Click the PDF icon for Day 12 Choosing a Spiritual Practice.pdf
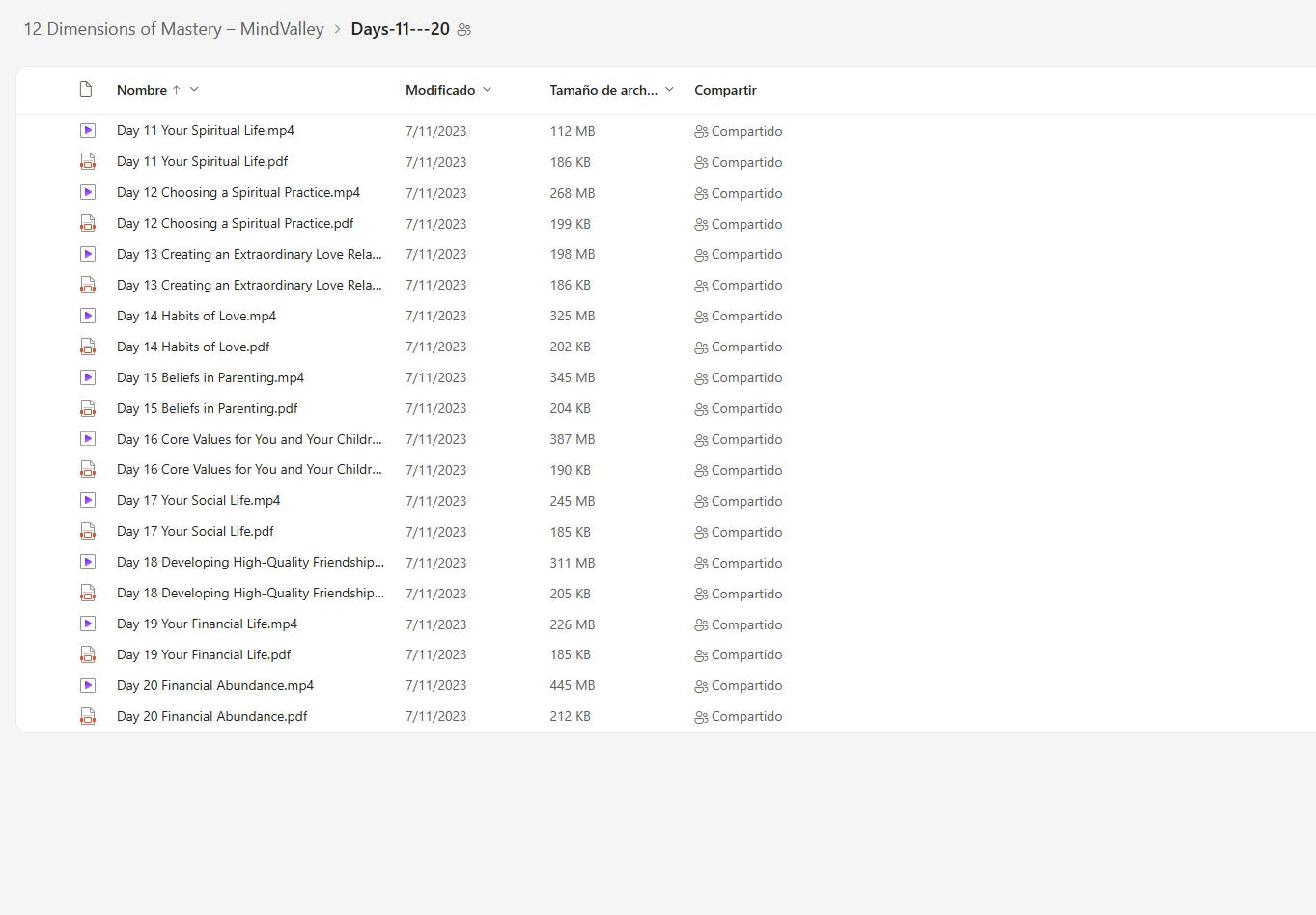Screen dimensions: 1316x915 (88, 224)
